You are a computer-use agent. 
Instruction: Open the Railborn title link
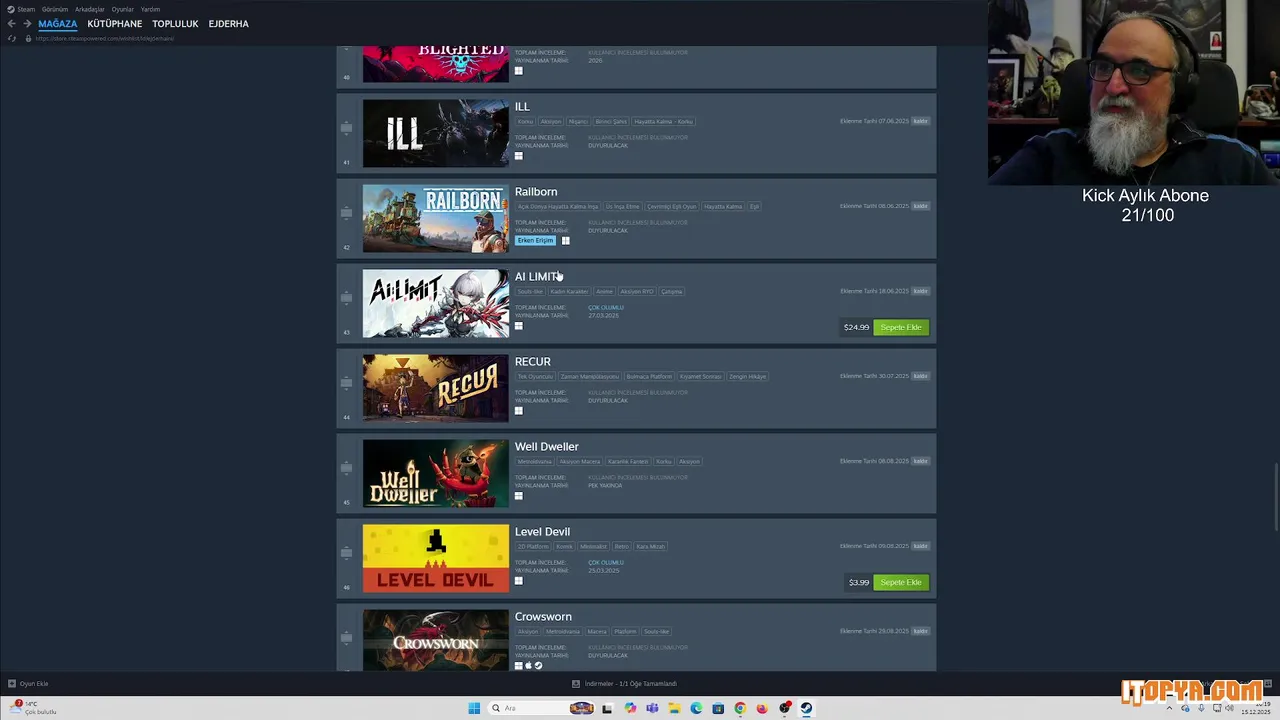pos(536,192)
